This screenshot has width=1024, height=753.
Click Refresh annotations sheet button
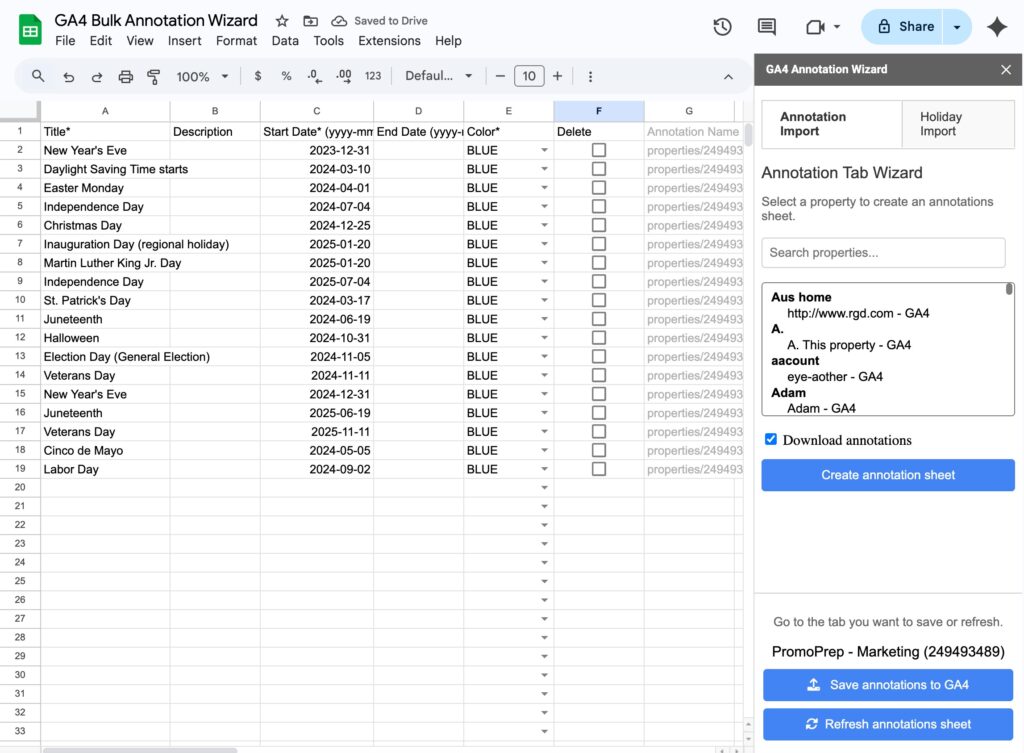point(888,724)
